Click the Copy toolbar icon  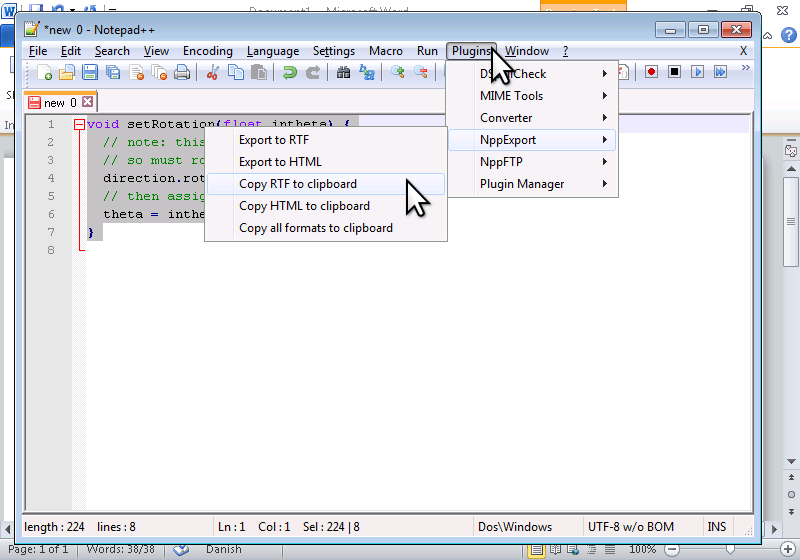pyautogui.click(x=236, y=72)
